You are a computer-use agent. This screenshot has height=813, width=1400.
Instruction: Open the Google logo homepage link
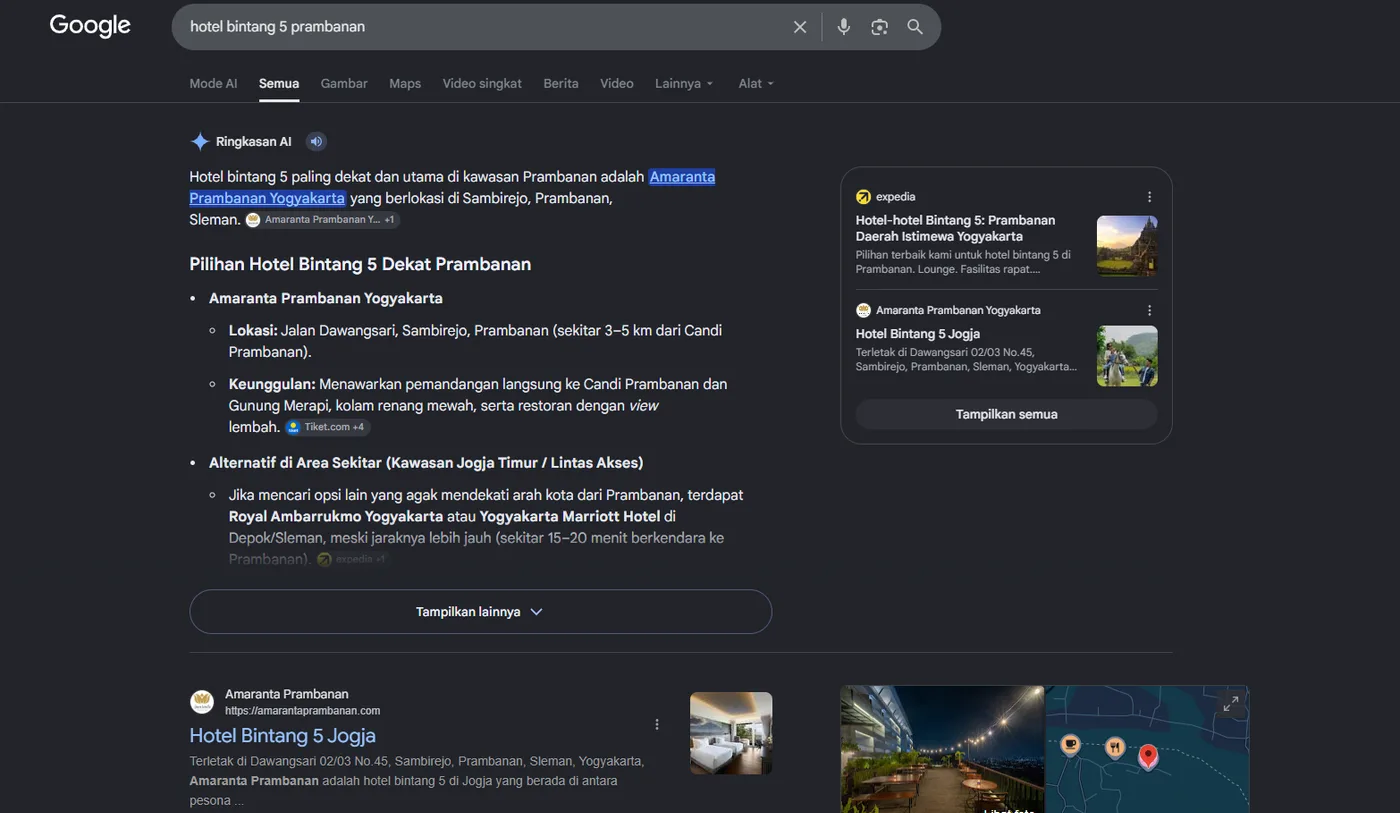click(x=90, y=26)
